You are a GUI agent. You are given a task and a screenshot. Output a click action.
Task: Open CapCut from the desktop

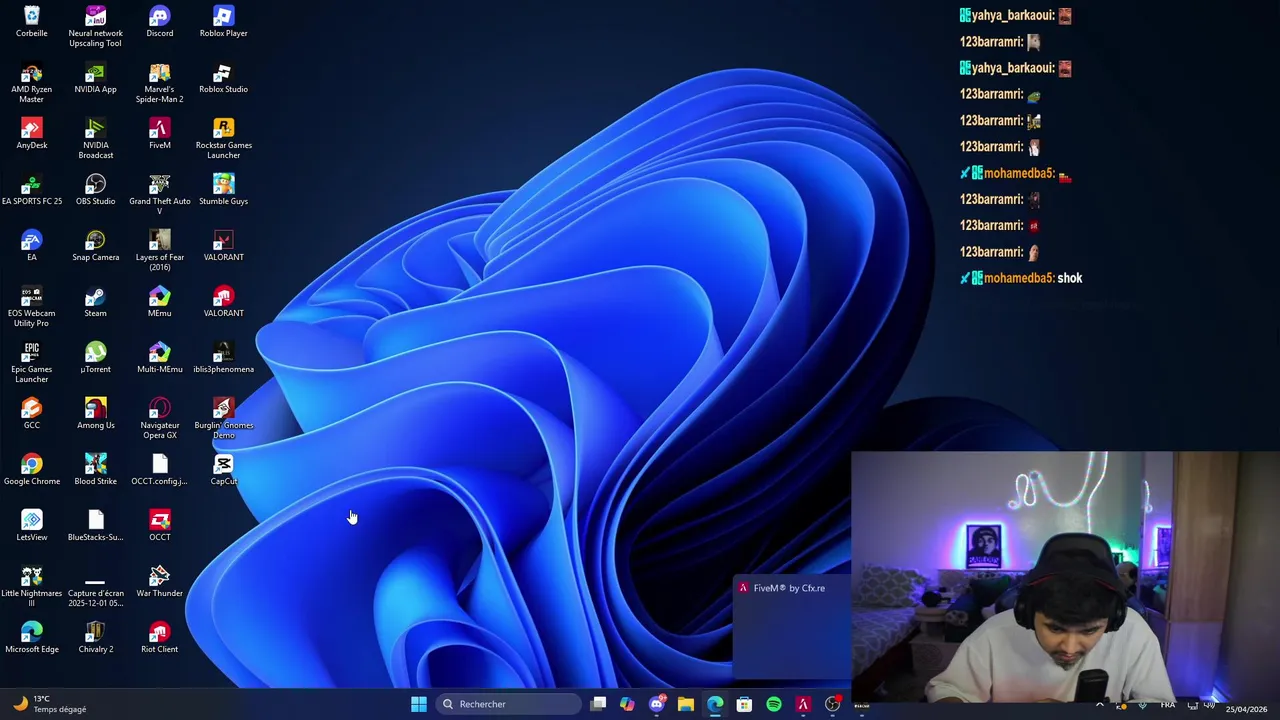point(223,471)
